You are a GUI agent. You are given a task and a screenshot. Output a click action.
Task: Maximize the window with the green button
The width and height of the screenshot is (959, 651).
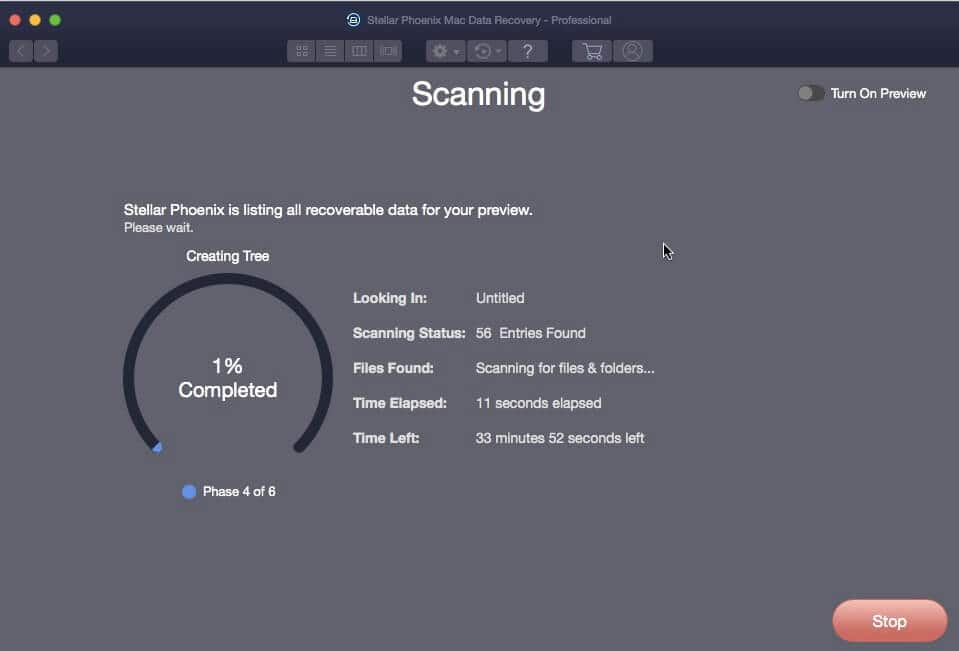tap(55, 20)
